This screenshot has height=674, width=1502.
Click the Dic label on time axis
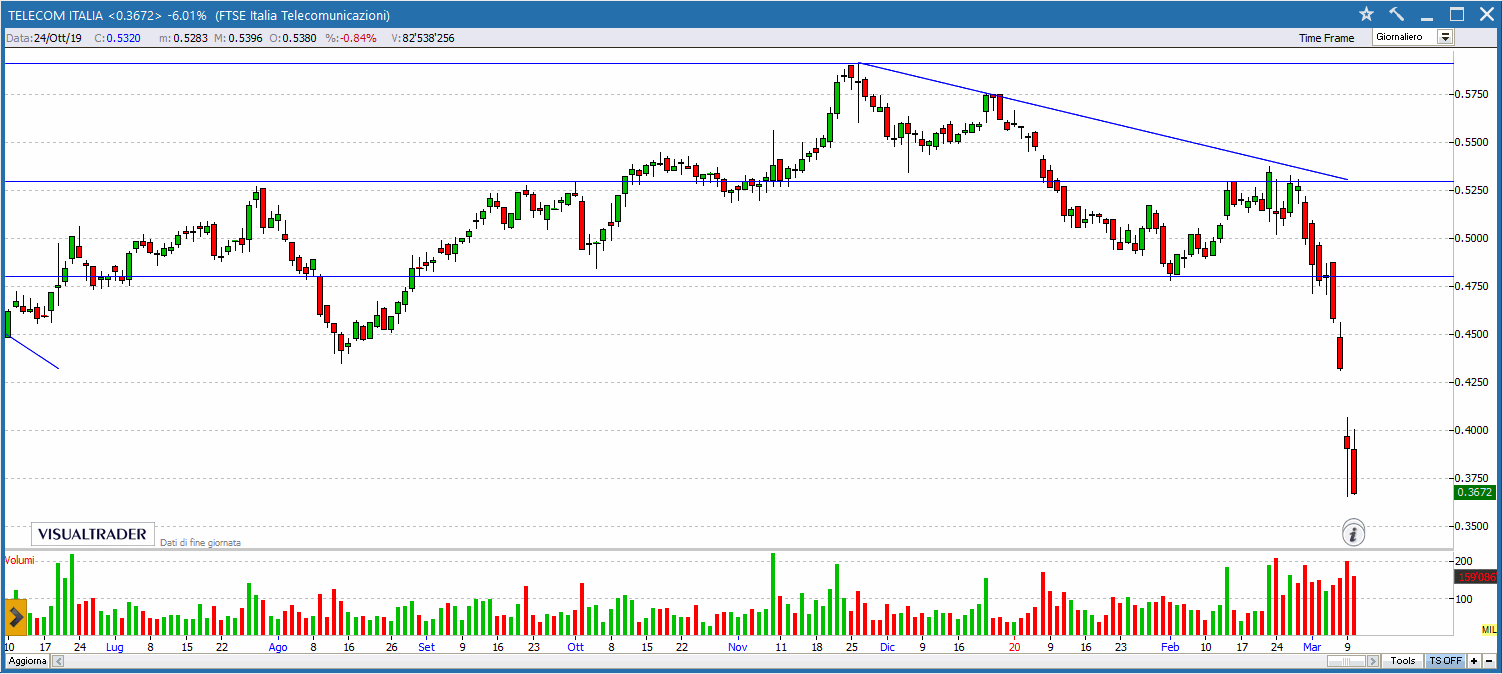click(887, 647)
